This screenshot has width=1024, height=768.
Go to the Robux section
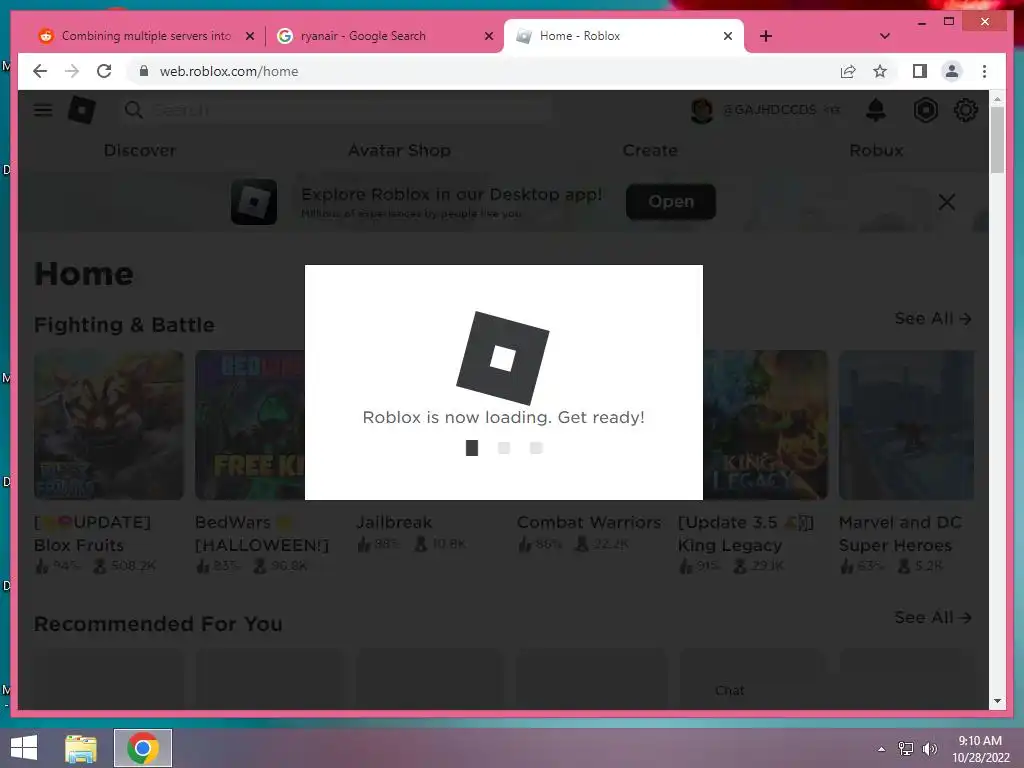click(876, 150)
